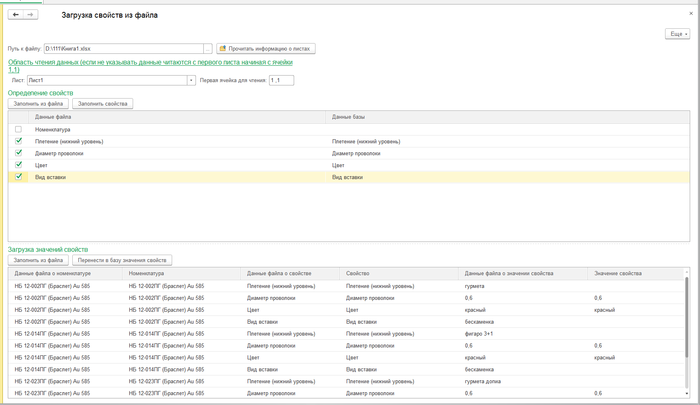Toggle the 'Вид вставки' row checkbox
700x405 pixels.
18,177
